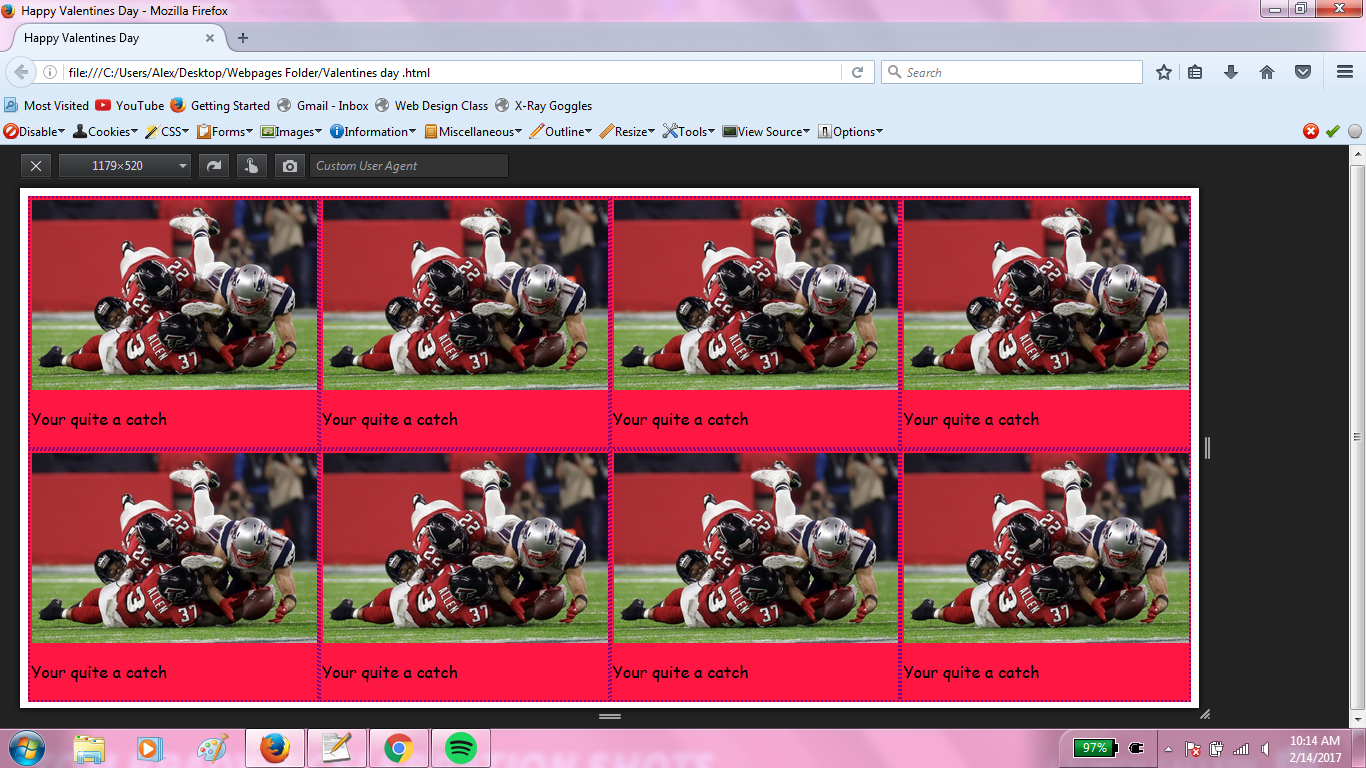
Task: Open the X-Ray Goggles bookmark
Action: click(543, 105)
